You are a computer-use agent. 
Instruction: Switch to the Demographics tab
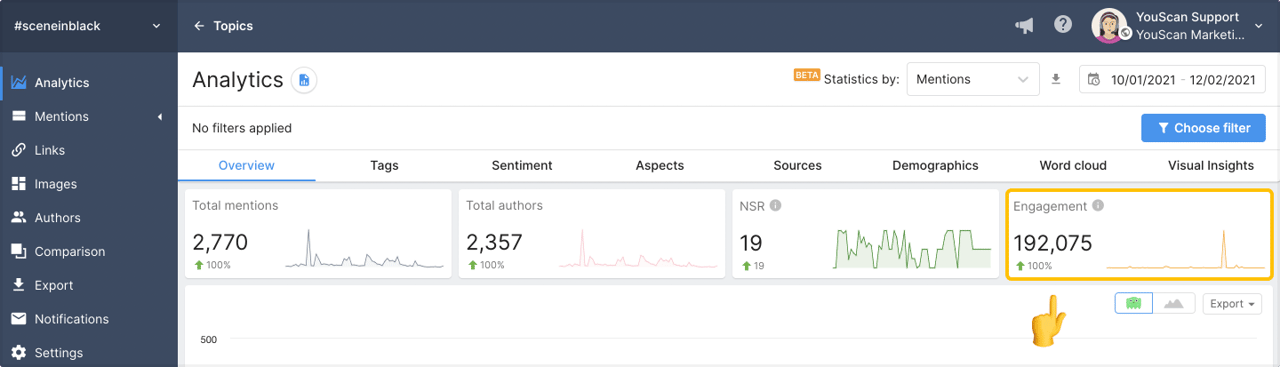(935, 165)
